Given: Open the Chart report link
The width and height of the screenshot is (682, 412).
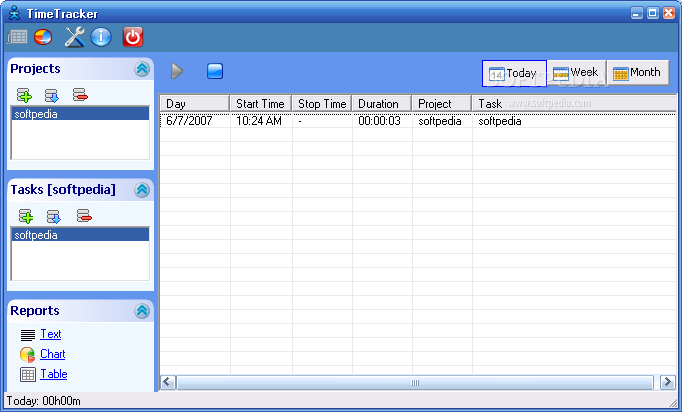Looking at the screenshot, I should (53, 354).
